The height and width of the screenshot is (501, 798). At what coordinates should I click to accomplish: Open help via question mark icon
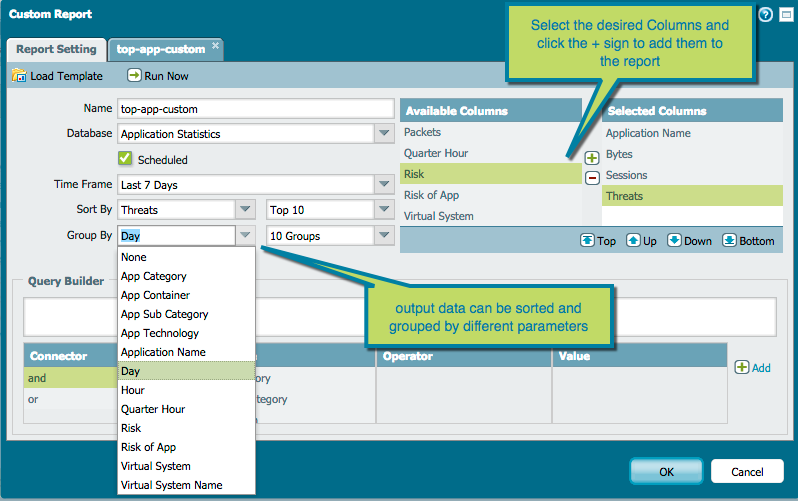pos(765,15)
